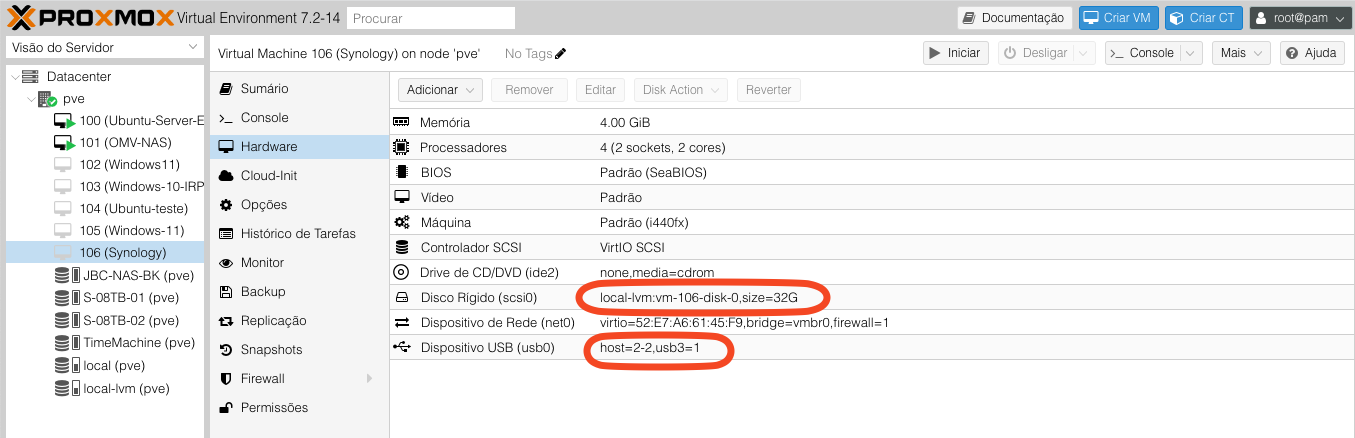Click the Iniciar button to start VM
Viewport: 1355px width, 438px height.
pyautogui.click(x=955, y=53)
